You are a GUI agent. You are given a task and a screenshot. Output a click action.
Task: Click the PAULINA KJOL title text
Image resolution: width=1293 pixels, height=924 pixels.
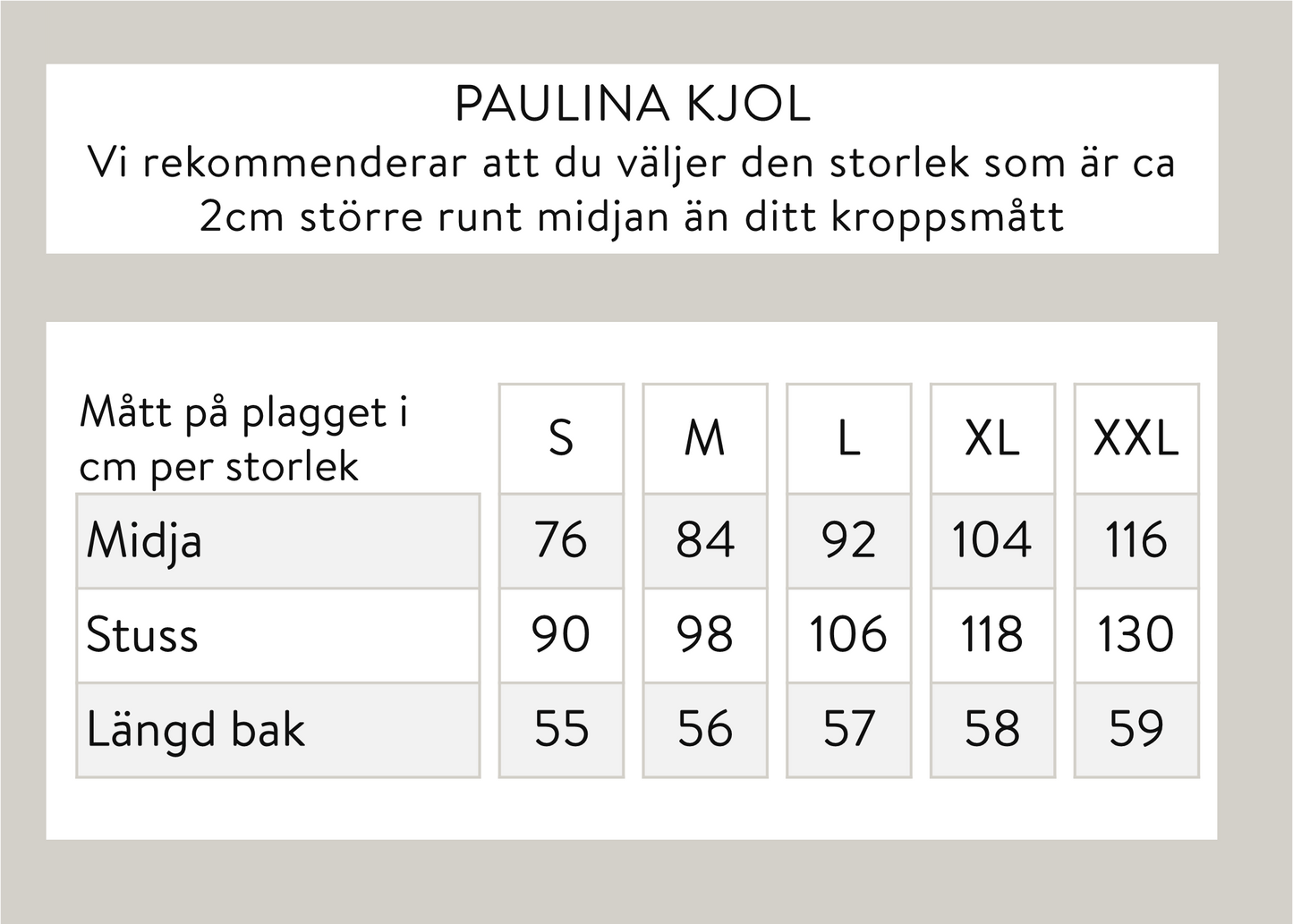(632, 105)
